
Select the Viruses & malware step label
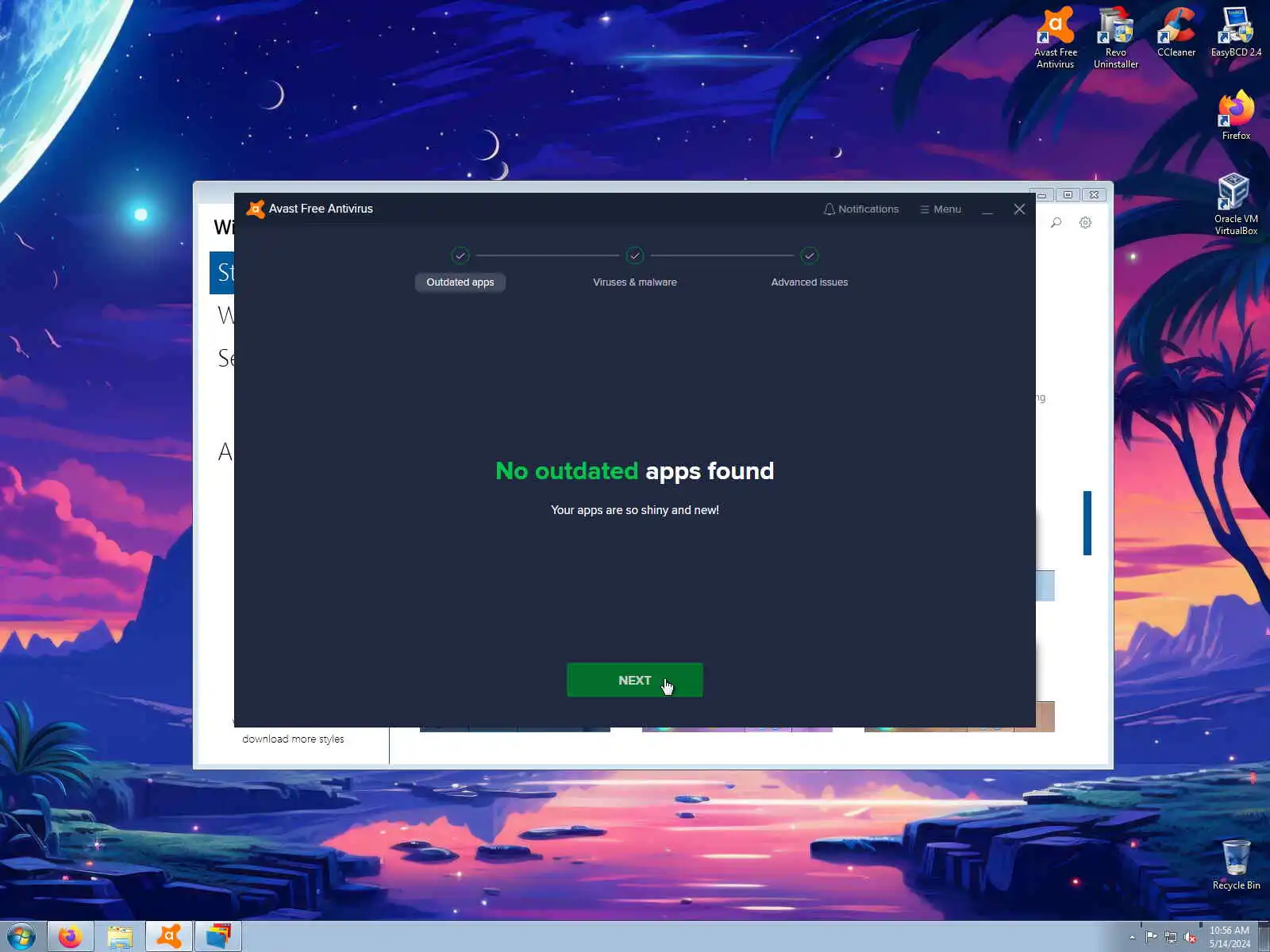(x=635, y=282)
